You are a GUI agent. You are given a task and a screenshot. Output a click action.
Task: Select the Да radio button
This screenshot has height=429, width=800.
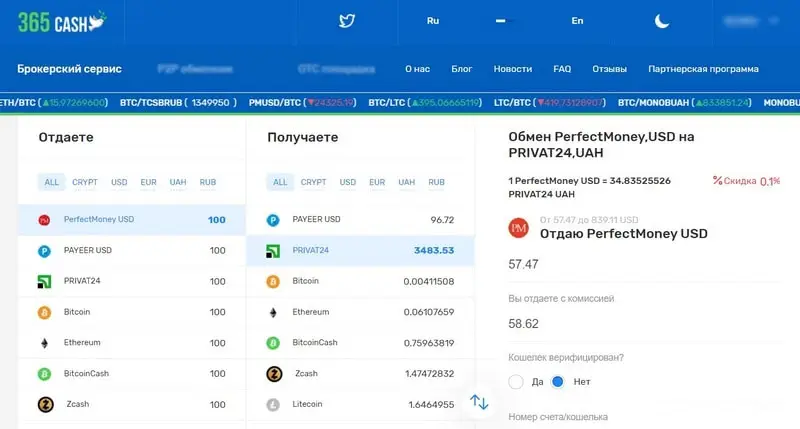tap(516, 382)
